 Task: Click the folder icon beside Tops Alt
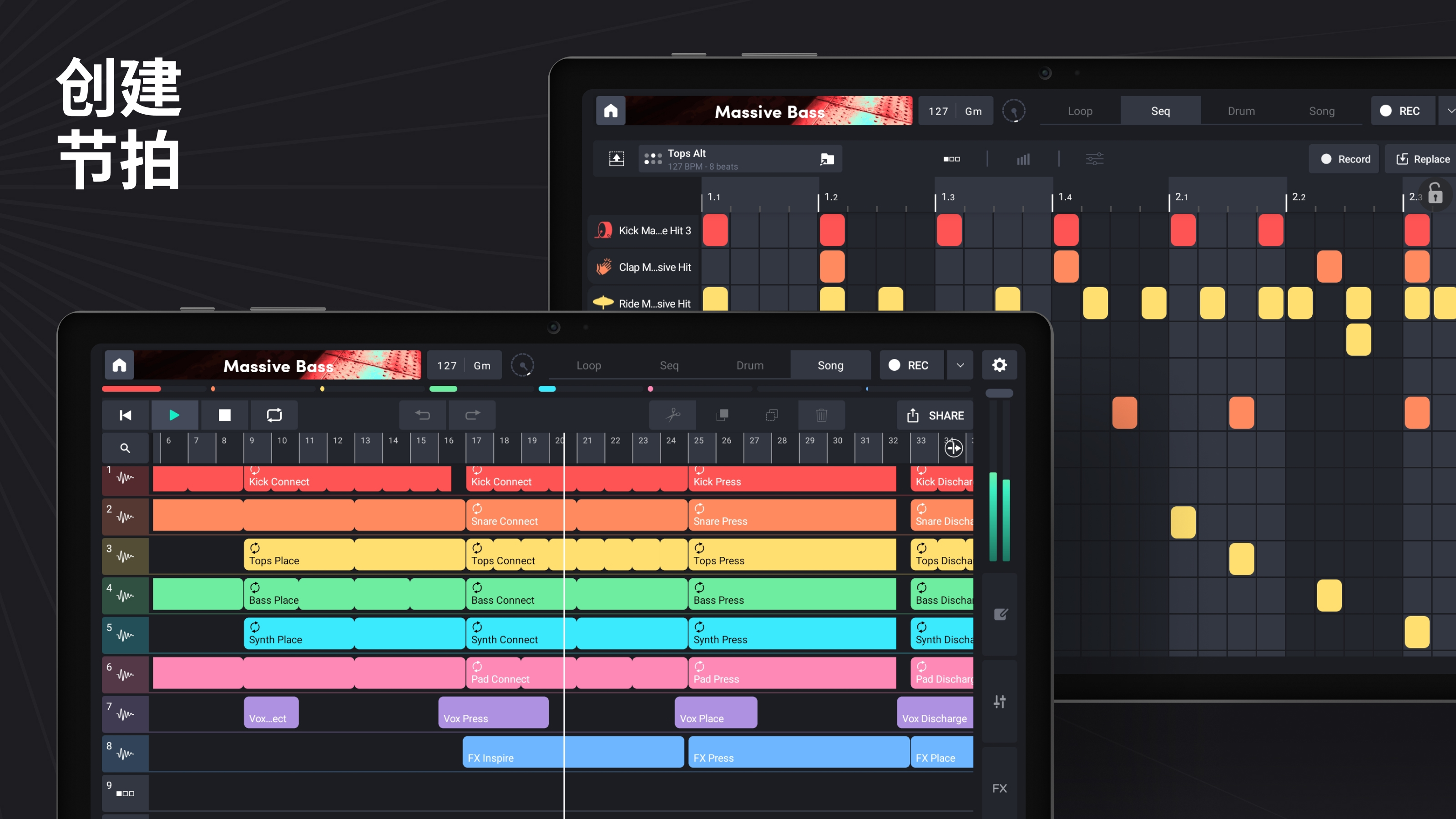pos(827,159)
